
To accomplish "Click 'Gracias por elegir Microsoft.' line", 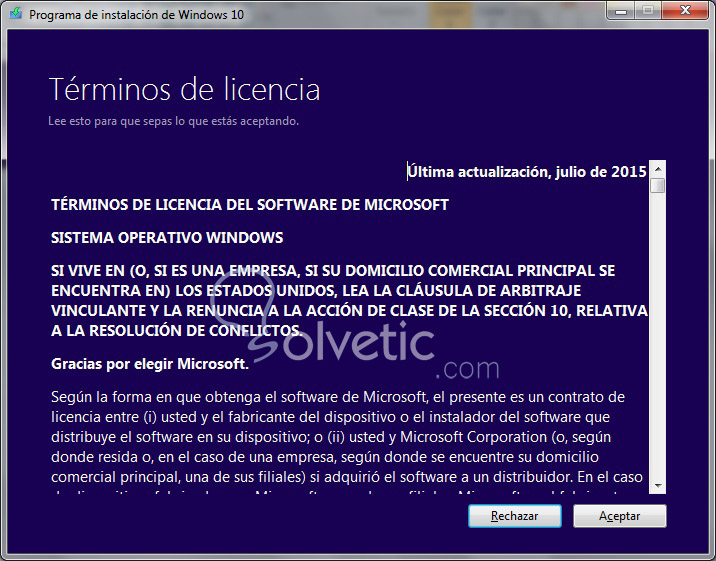I will tap(150, 364).
